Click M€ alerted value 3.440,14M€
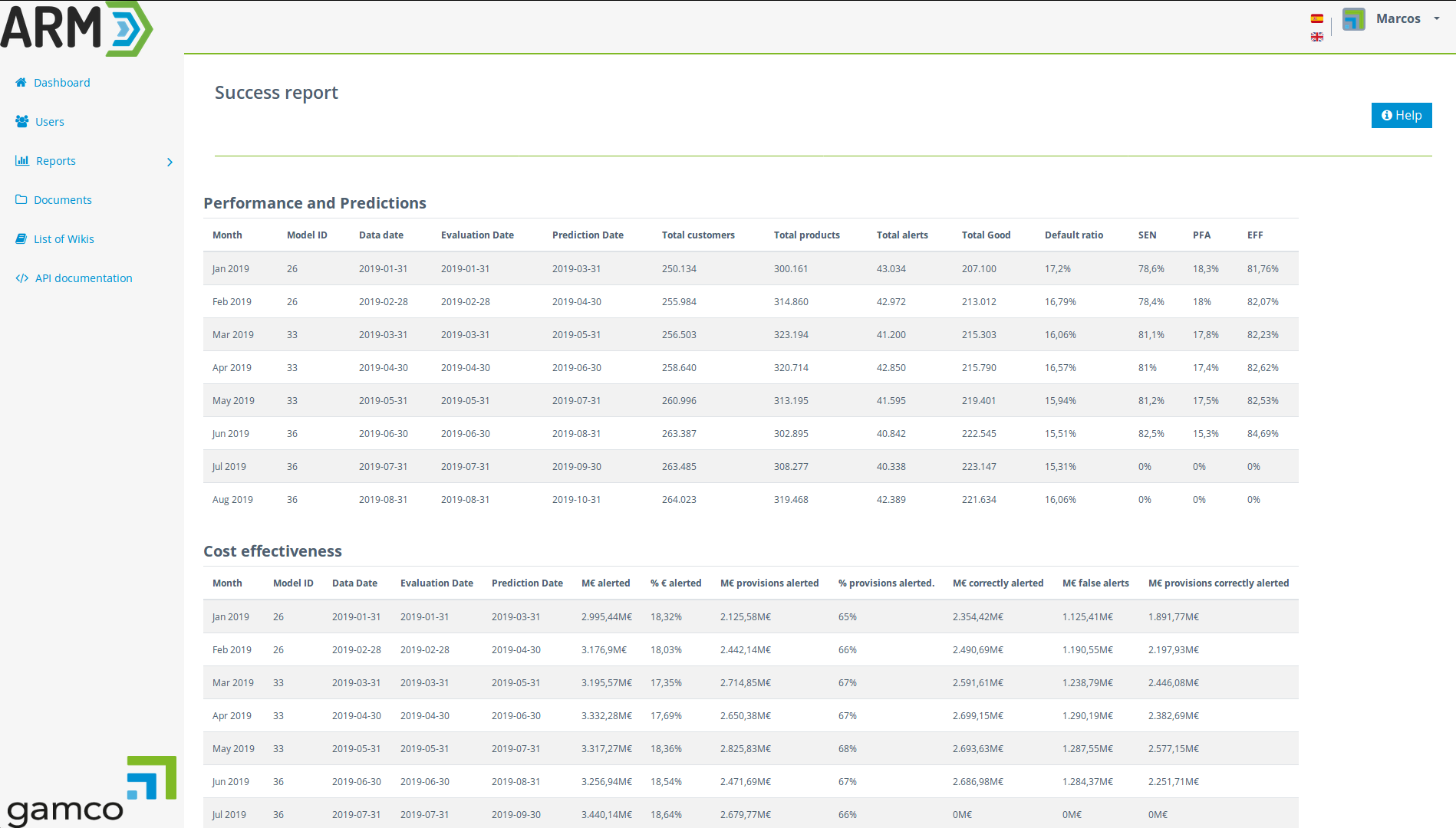 [607, 815]
